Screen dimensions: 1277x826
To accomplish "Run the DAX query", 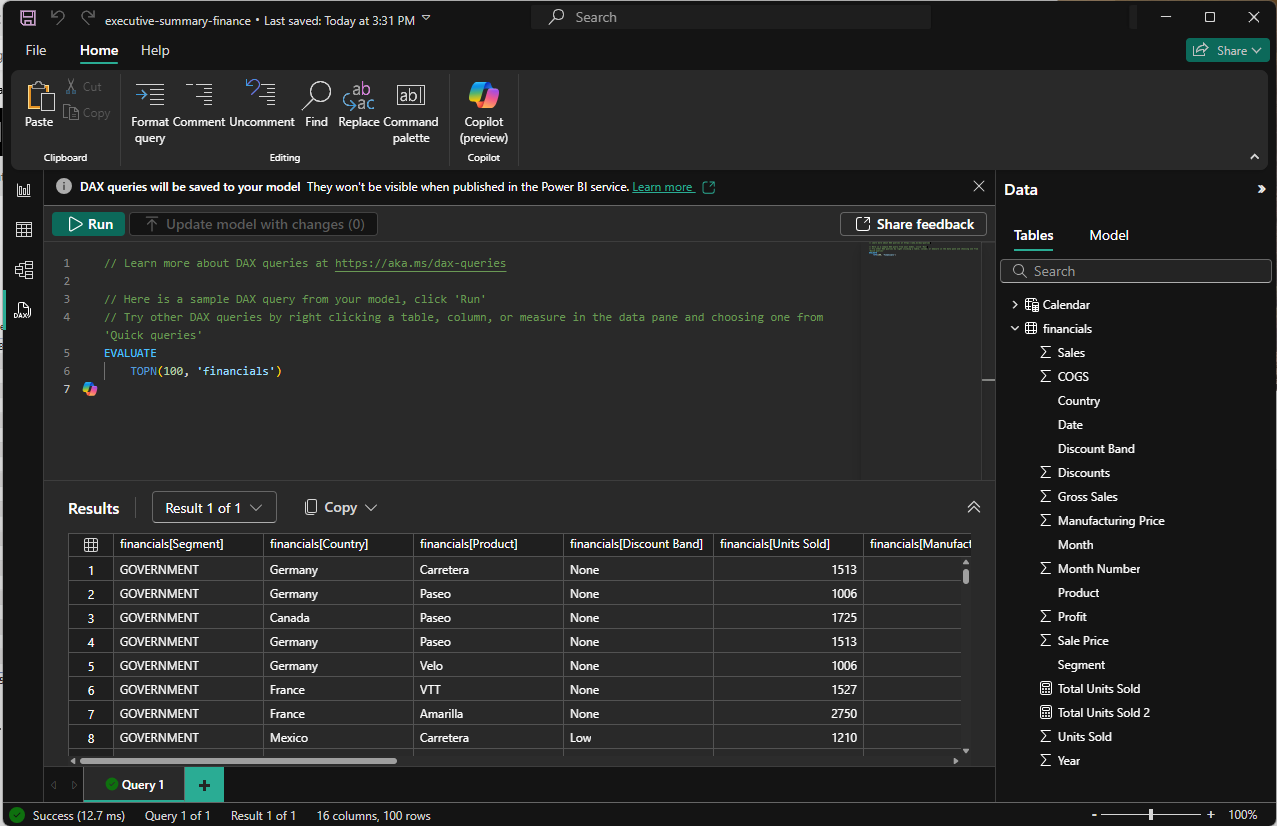I will 89,224.
